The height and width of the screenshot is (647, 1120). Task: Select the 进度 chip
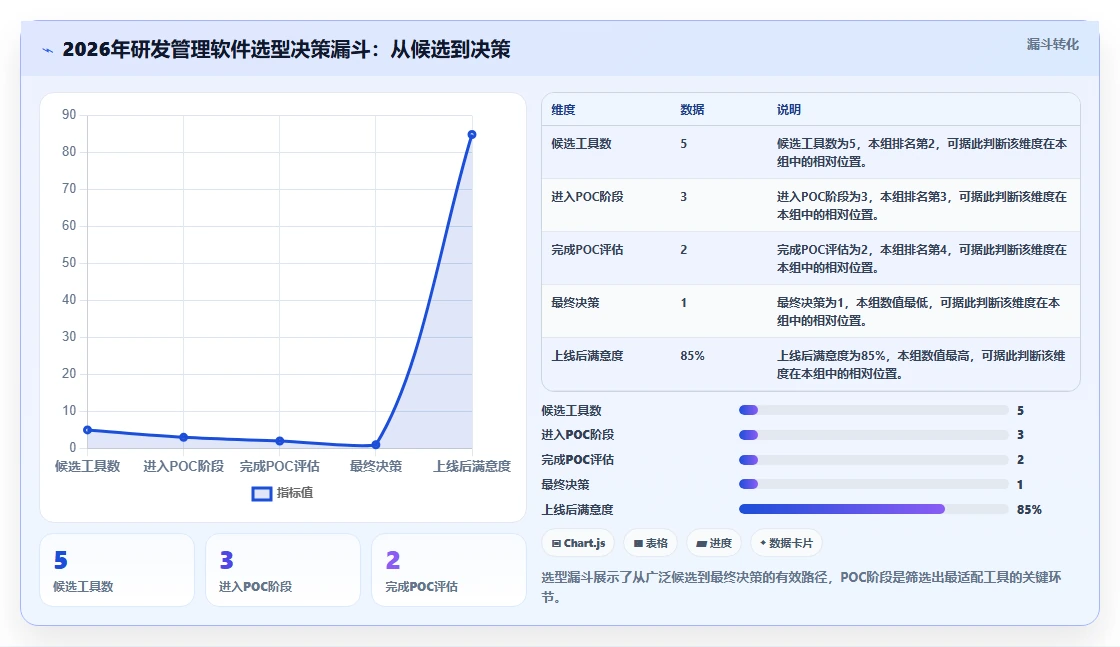pyautogui.click(x=714, y=543)
